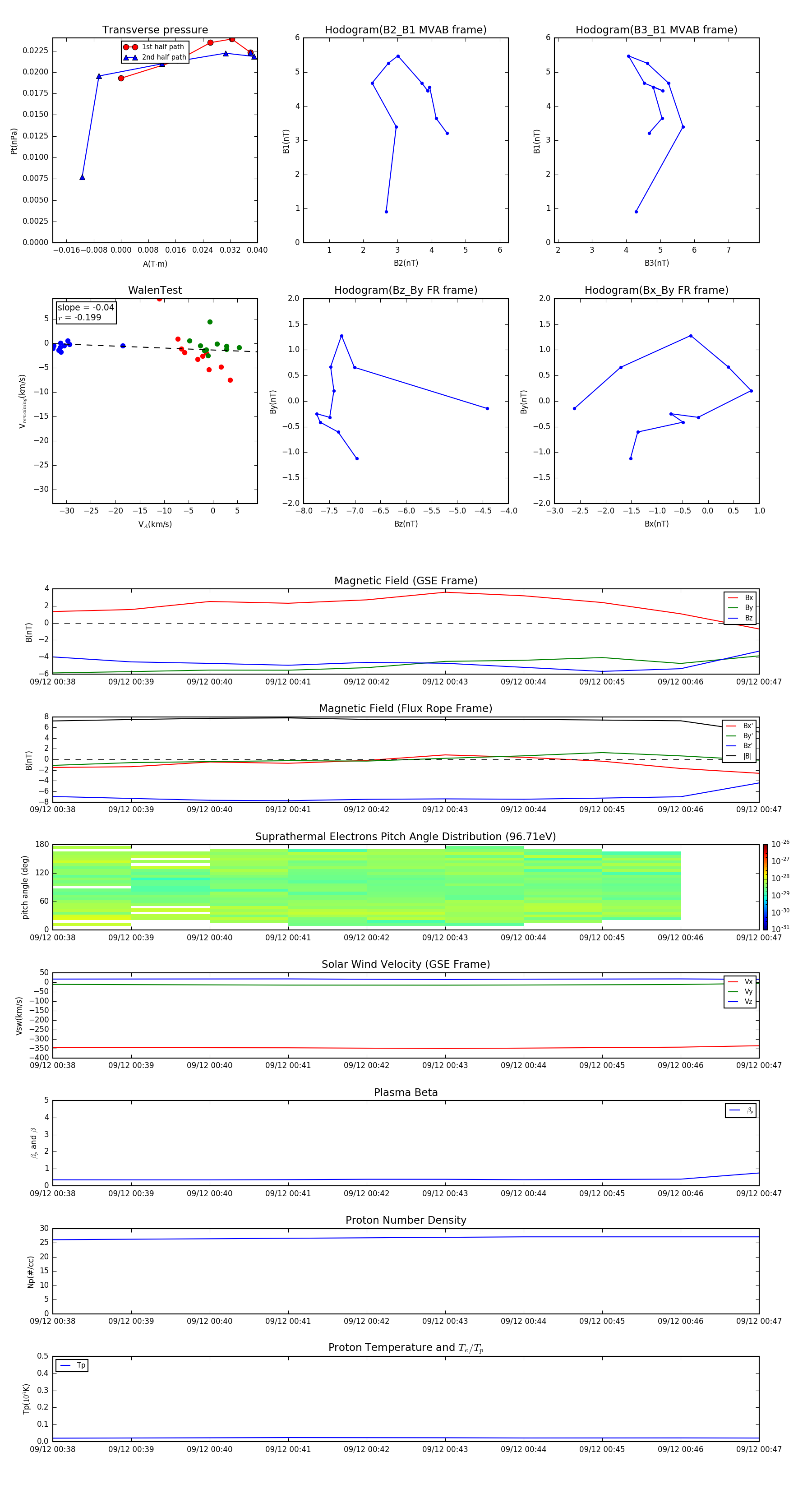Click the 'B3(nT)' x-axis label
This screenshot has height=1489, width=812.
[x=656, y=263]
